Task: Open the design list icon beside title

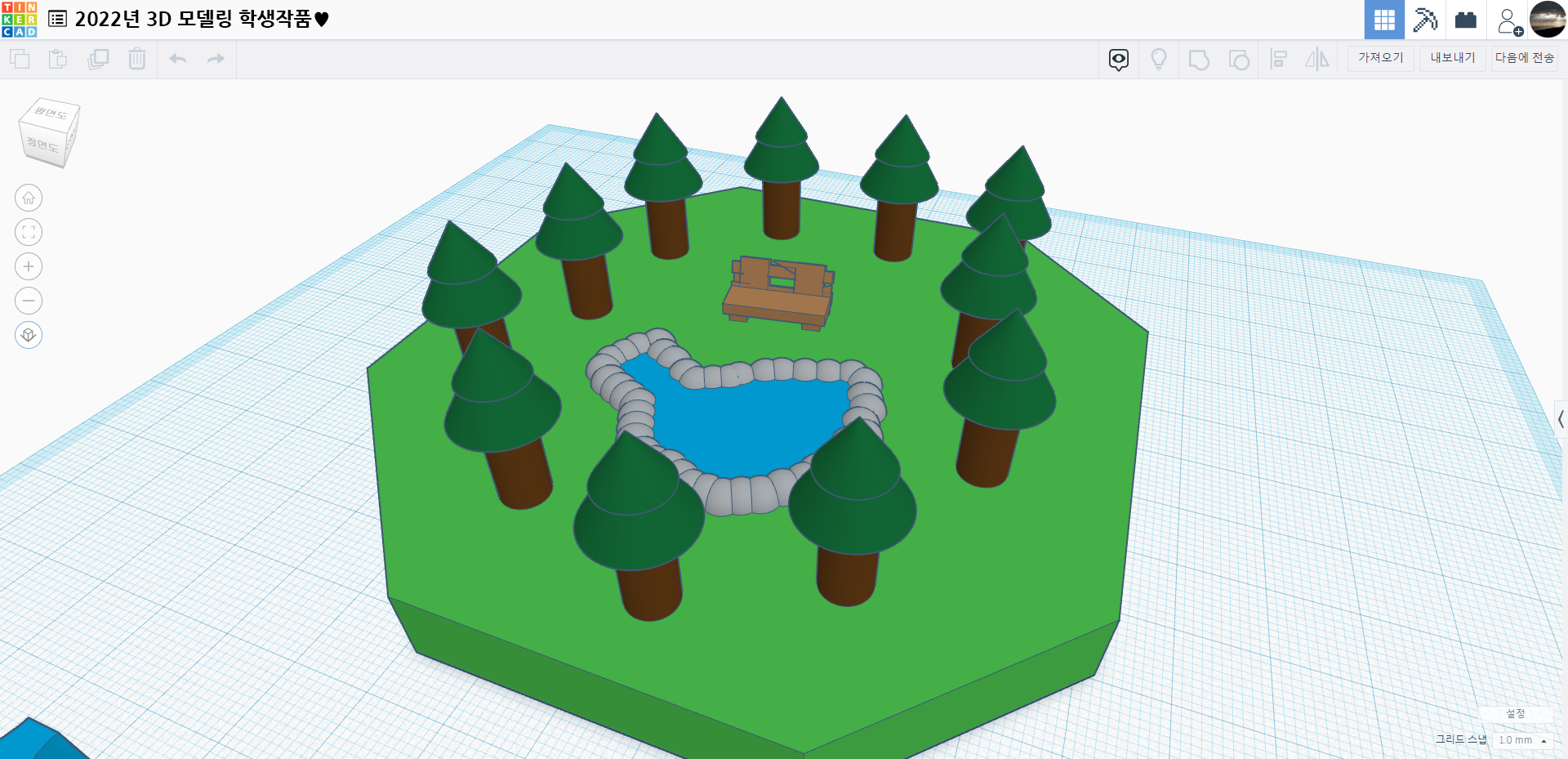Action: pyautogui.click(x=57, y=19)
